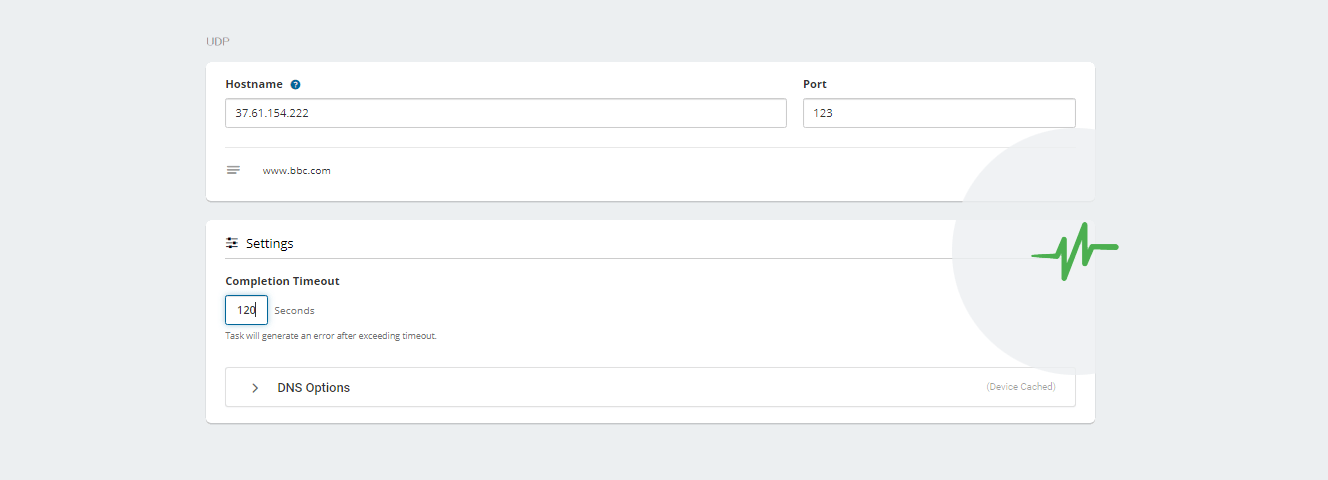This screenshot has height=480, width=1328.
Task: Select the description lines icon beside www.bbc.com
Action: 233,170
